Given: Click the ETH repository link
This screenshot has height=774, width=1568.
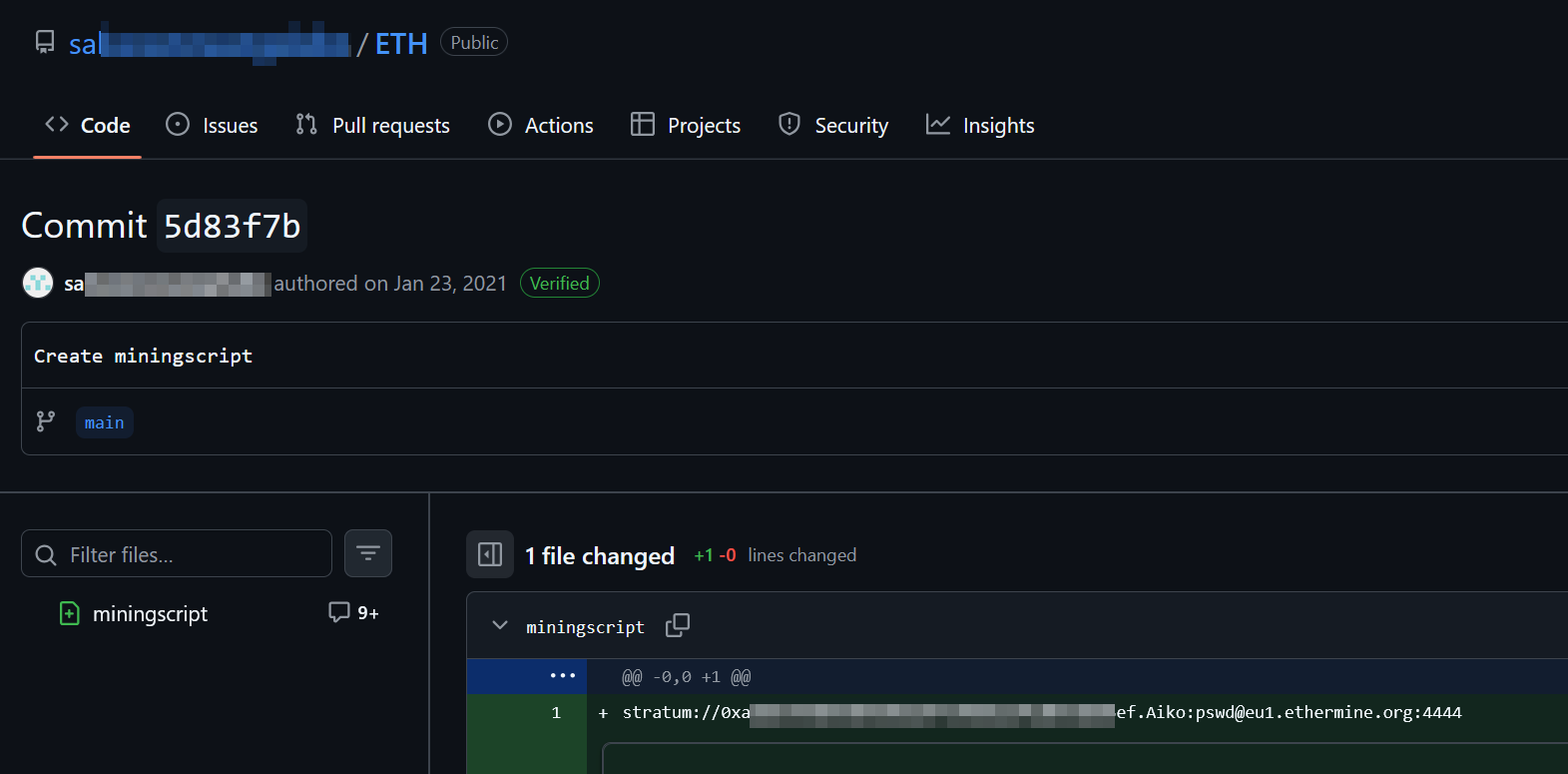Looking at the screenshot, I should point(401,44).
